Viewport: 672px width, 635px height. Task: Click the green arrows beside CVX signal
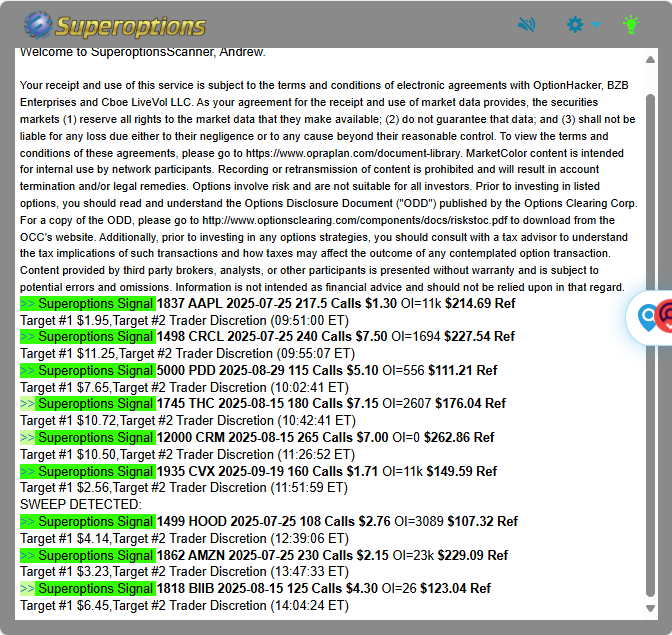coord(27,471)
